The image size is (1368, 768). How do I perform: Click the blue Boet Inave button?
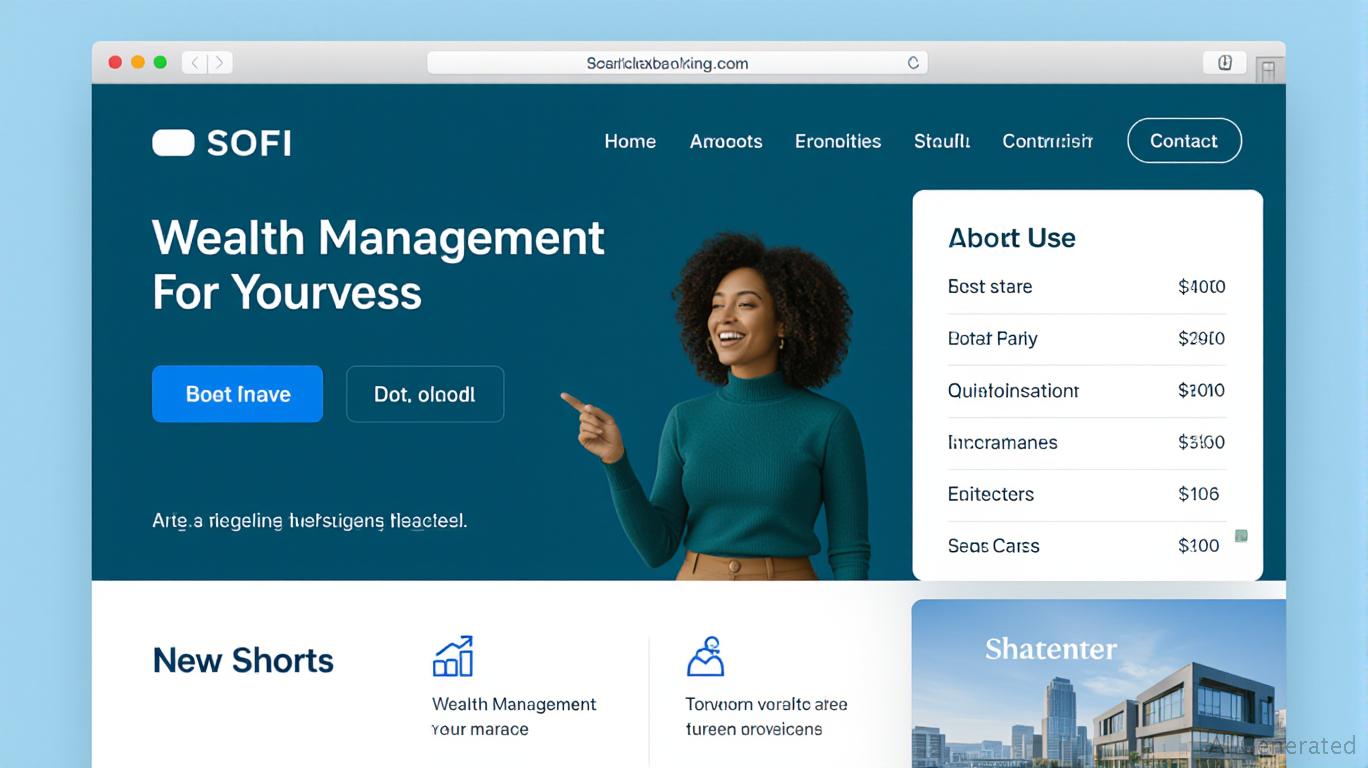(238, 394)
